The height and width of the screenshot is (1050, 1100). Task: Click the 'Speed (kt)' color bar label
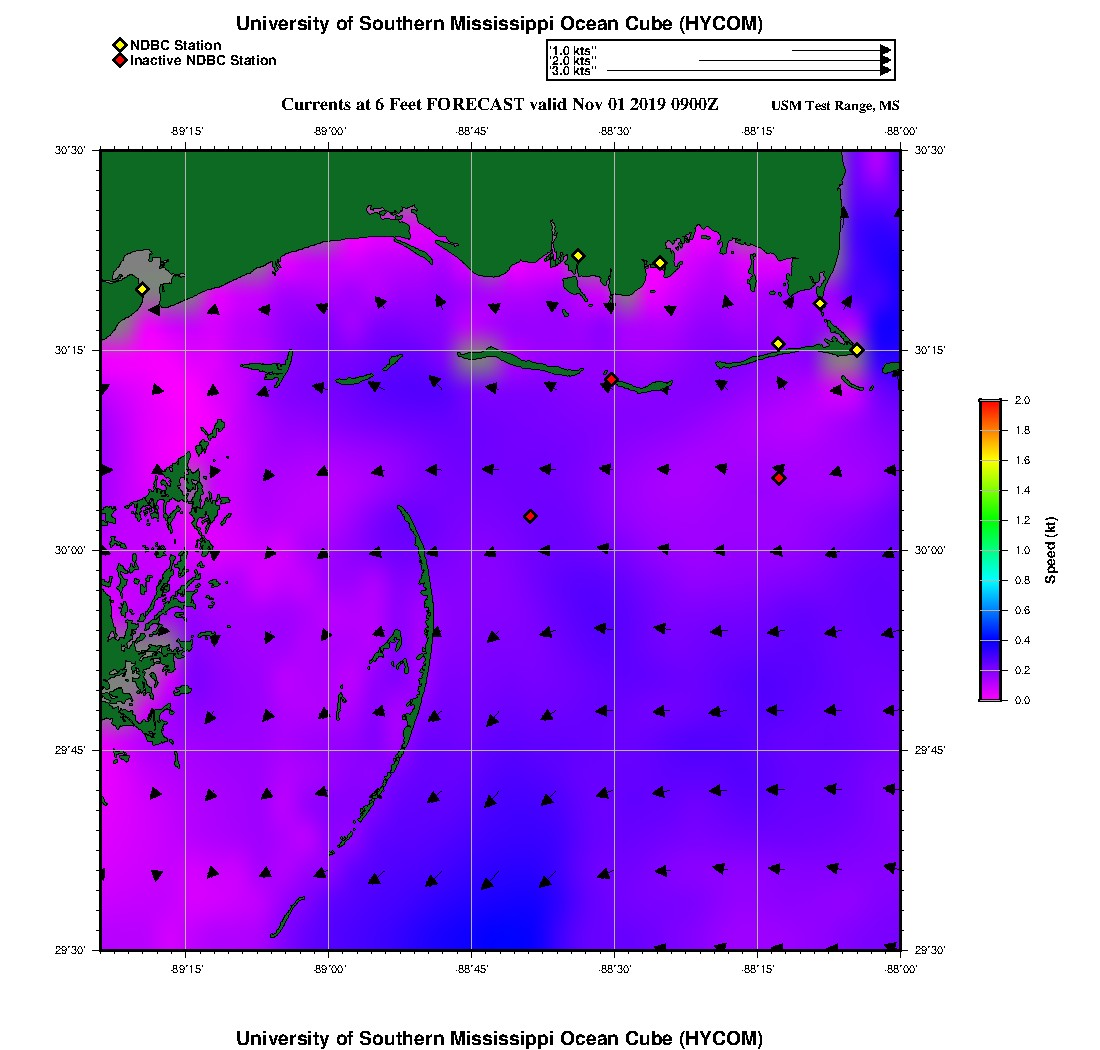pos(1050,551)
